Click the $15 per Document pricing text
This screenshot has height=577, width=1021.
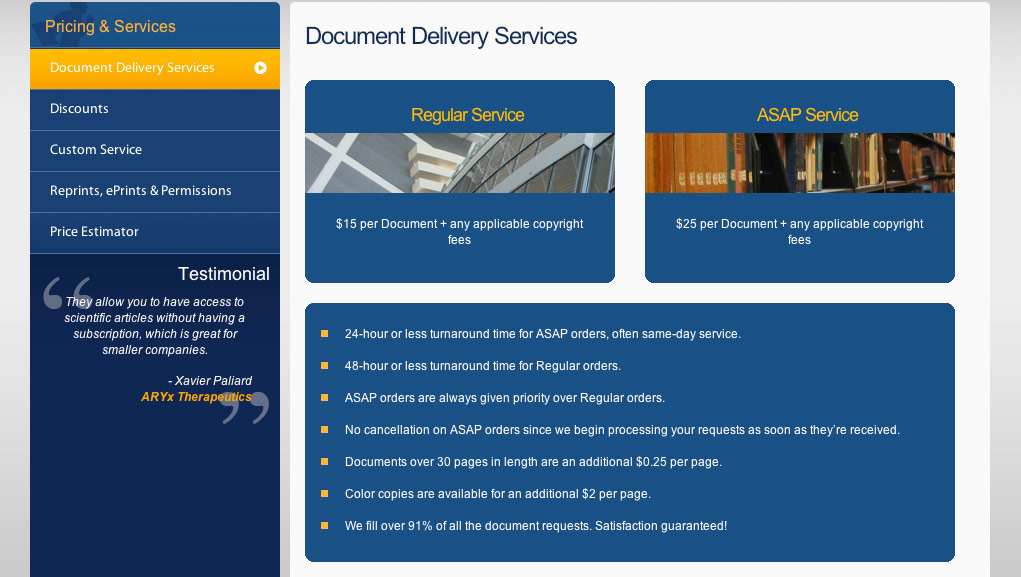pos(460,231)
